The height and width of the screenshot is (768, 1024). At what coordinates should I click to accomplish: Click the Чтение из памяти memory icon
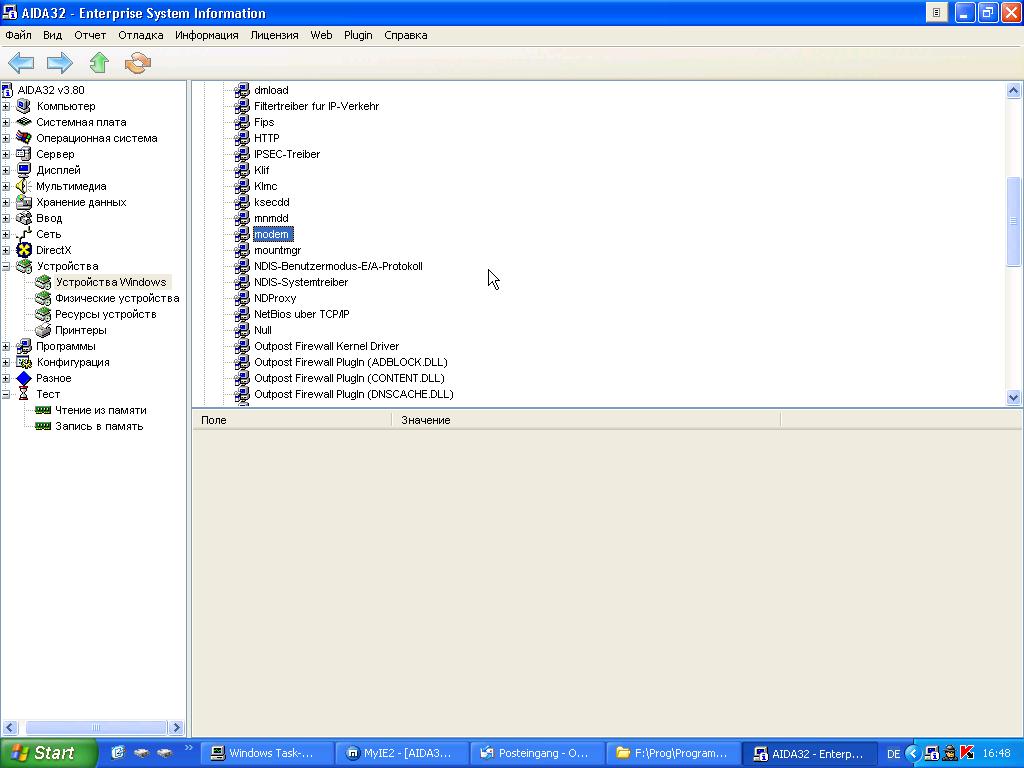coord(43,410)
